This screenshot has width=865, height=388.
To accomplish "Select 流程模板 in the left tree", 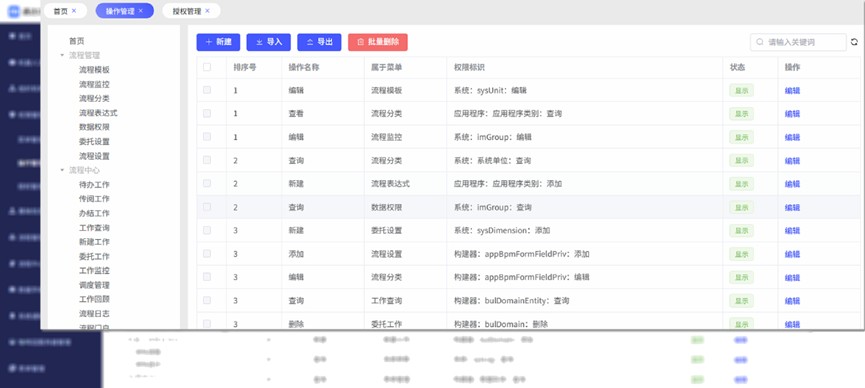I will pyautogui.click(x=94, y=70).
